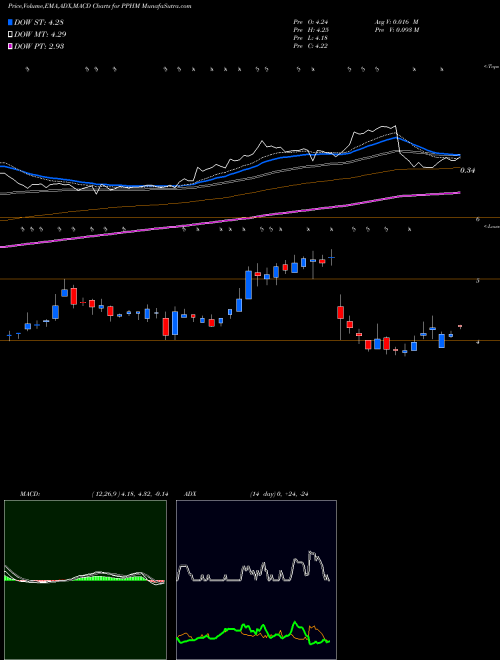Select the 'DOW MT: 4.29' legend text

(40, 35)
